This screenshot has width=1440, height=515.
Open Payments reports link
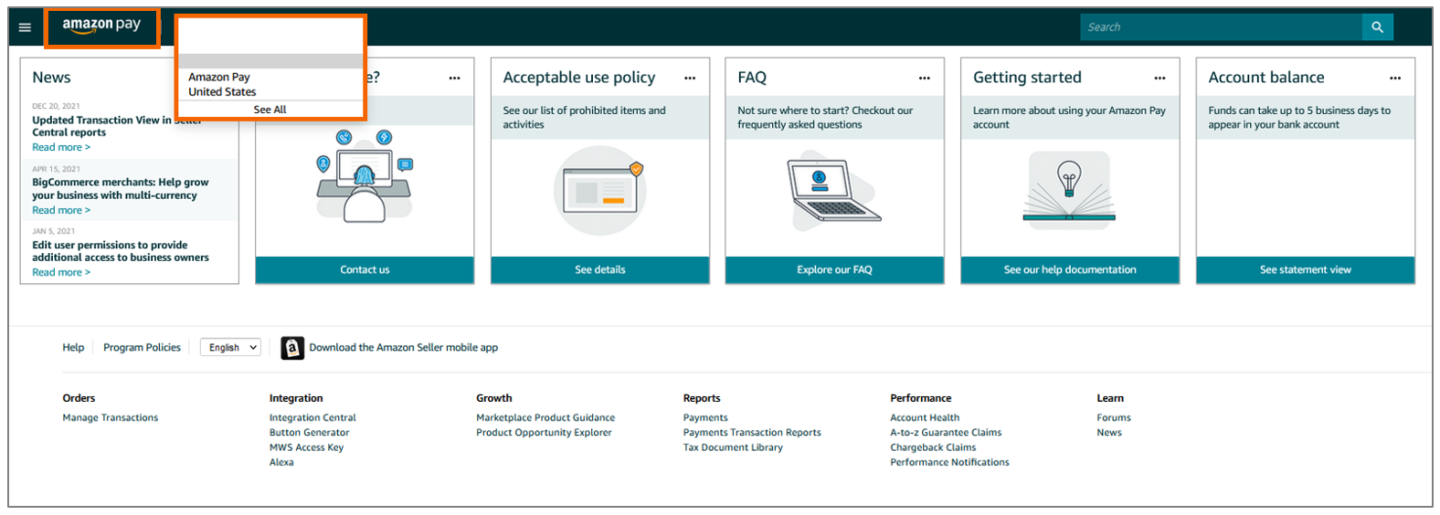coord(705,418)
